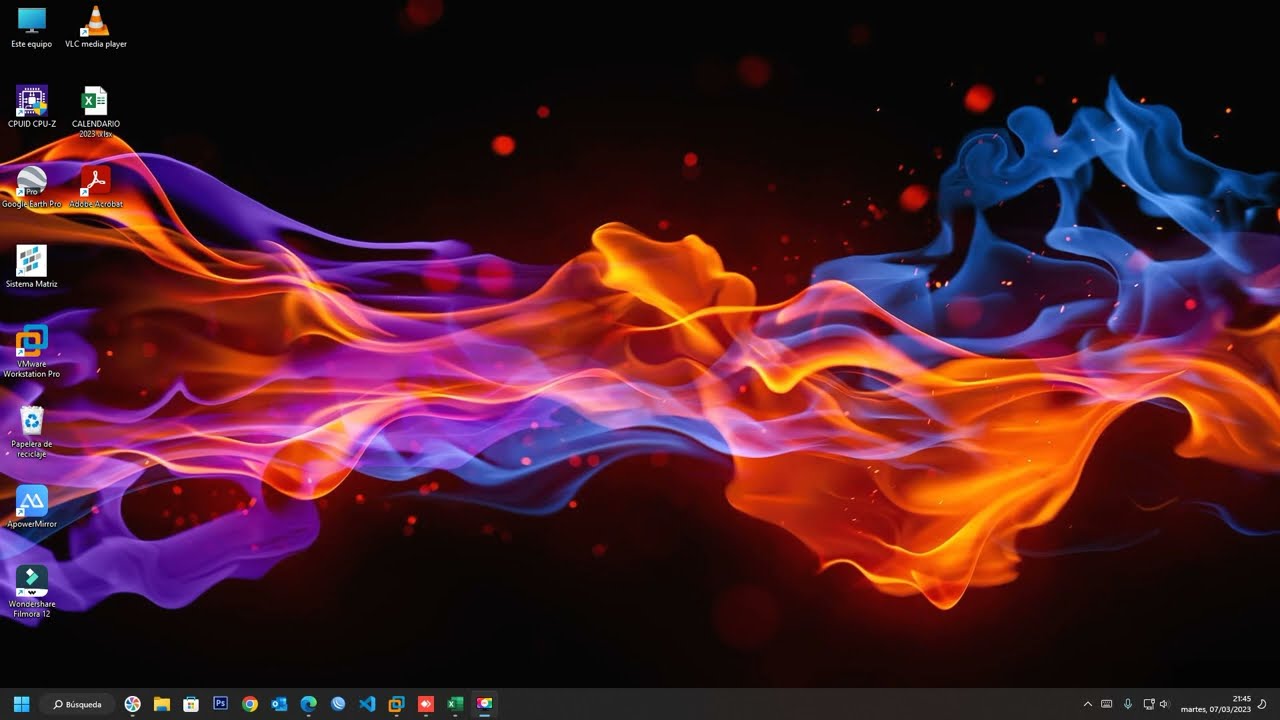Select the Wondershare Filmora 12 icon
Image resolution: width=1280 pixels, height=720 pixels.
pos(32,592)
